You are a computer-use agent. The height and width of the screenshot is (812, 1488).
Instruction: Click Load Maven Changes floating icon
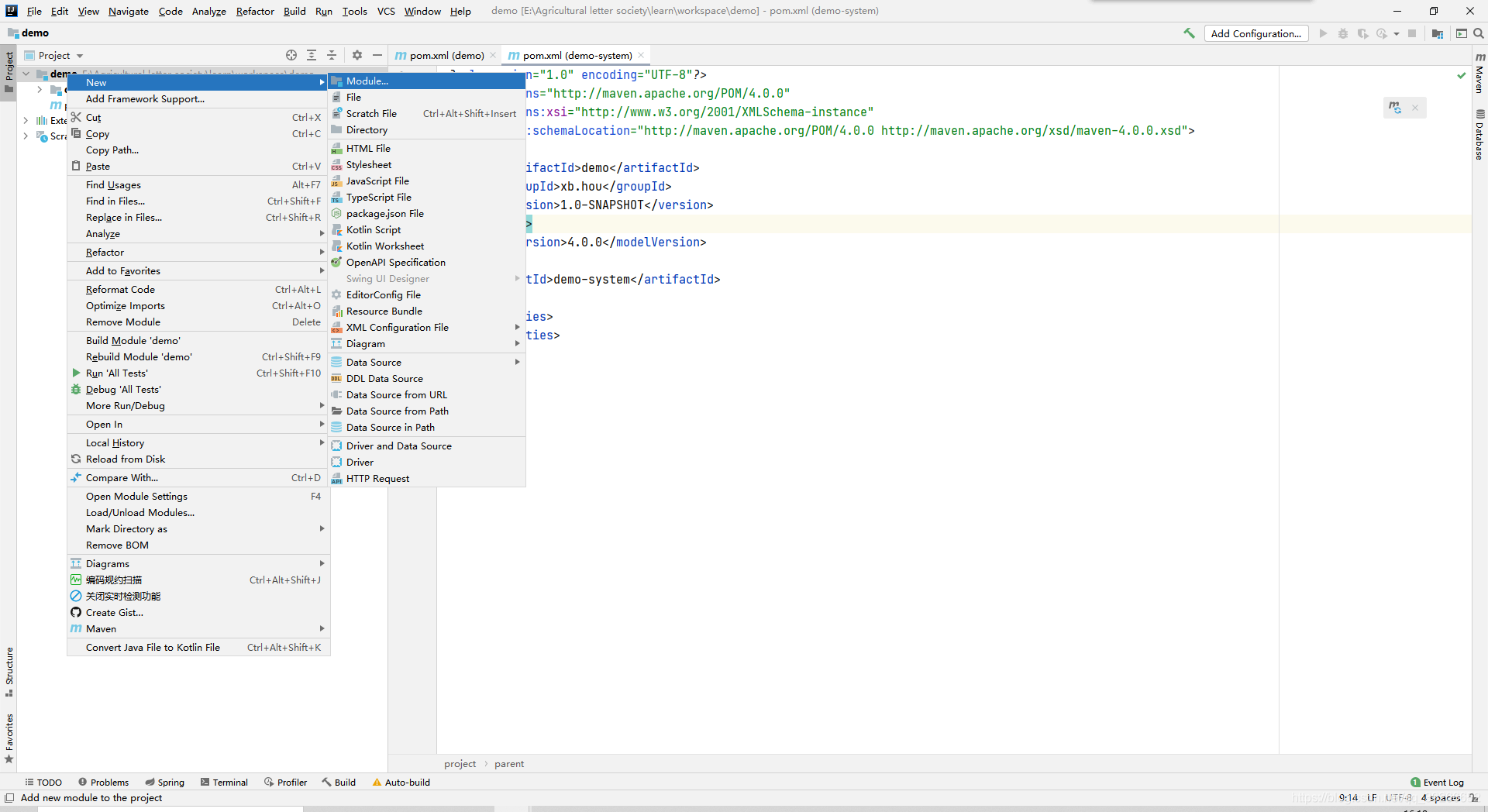[1395, 108]
